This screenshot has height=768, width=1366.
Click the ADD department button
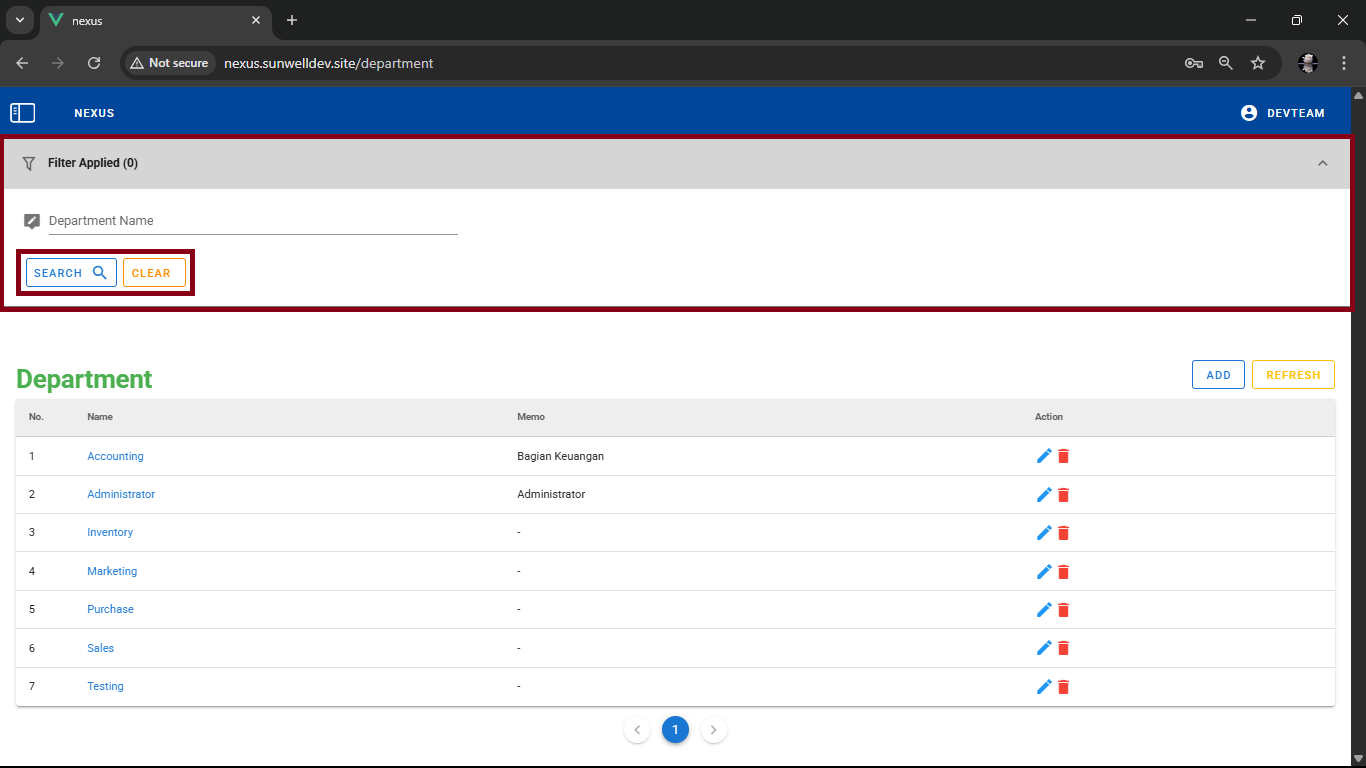coord(1218,375)
